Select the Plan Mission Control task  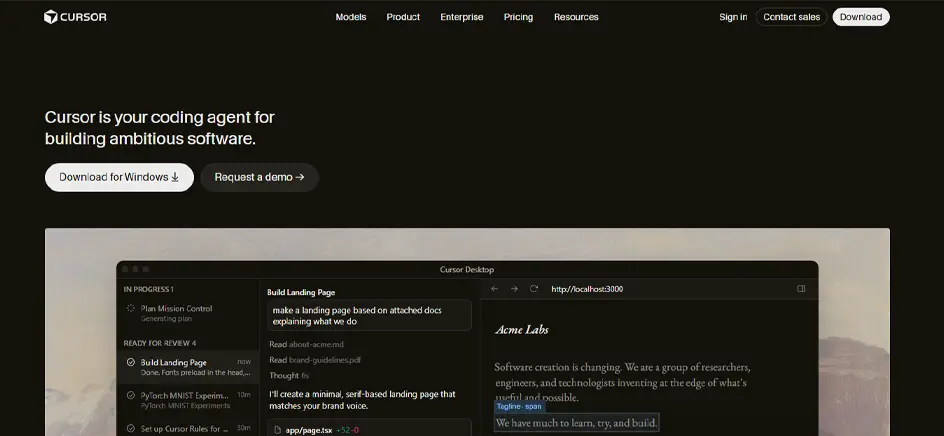188,313
